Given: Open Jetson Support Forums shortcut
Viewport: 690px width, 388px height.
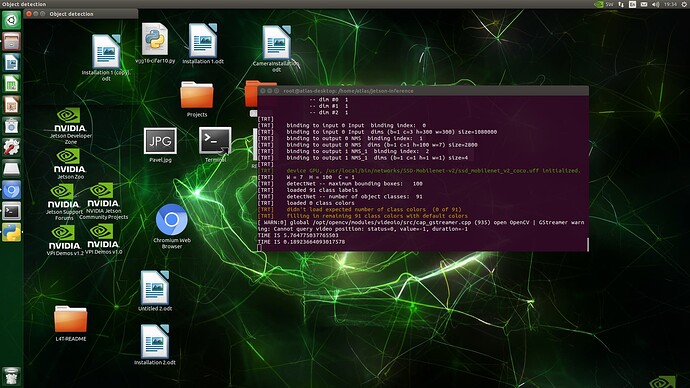Looking at the screenshot, I should (64, 202).
